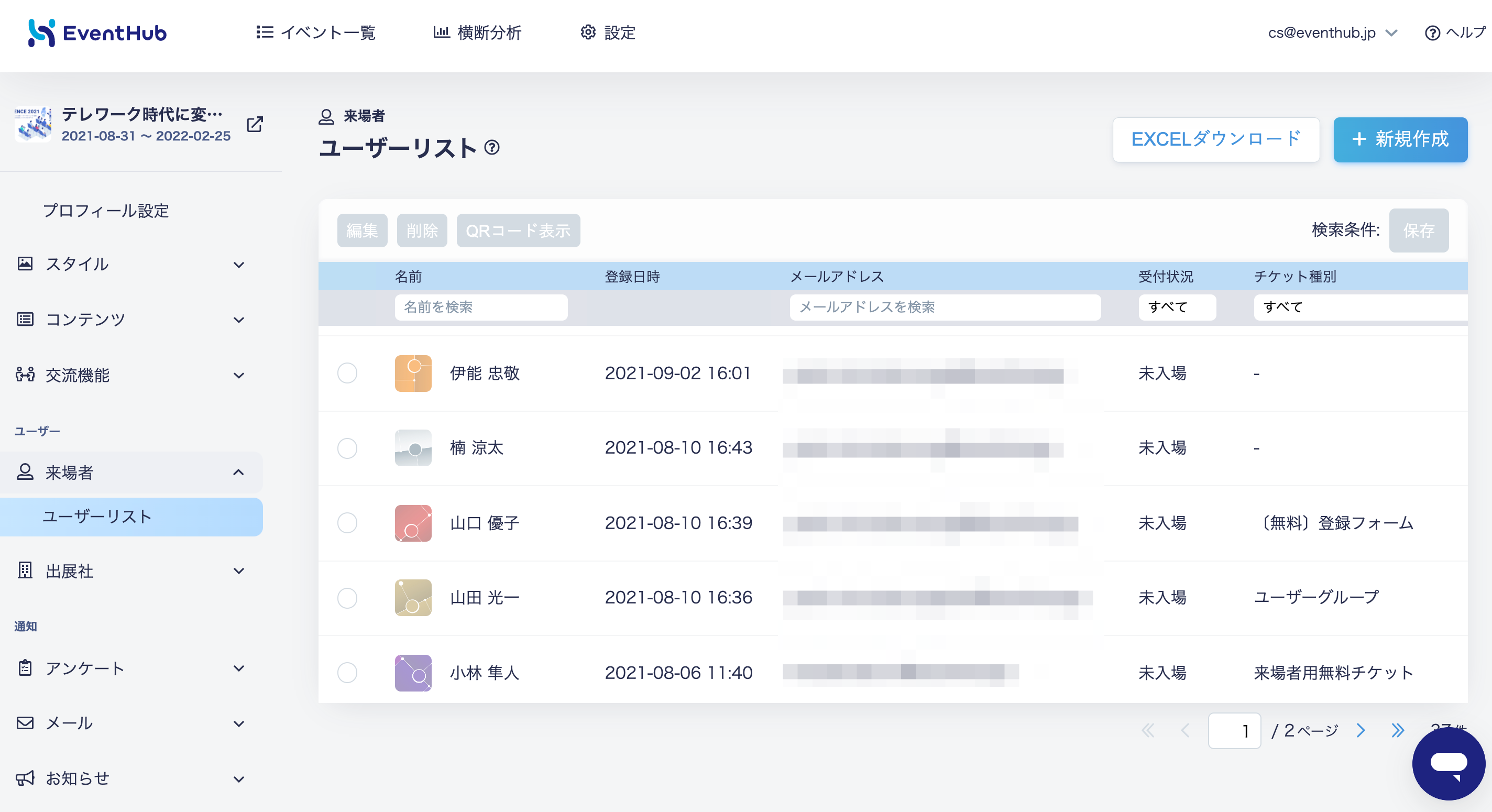Select the radio button for 伊能 忠敬

click(347, 373)
